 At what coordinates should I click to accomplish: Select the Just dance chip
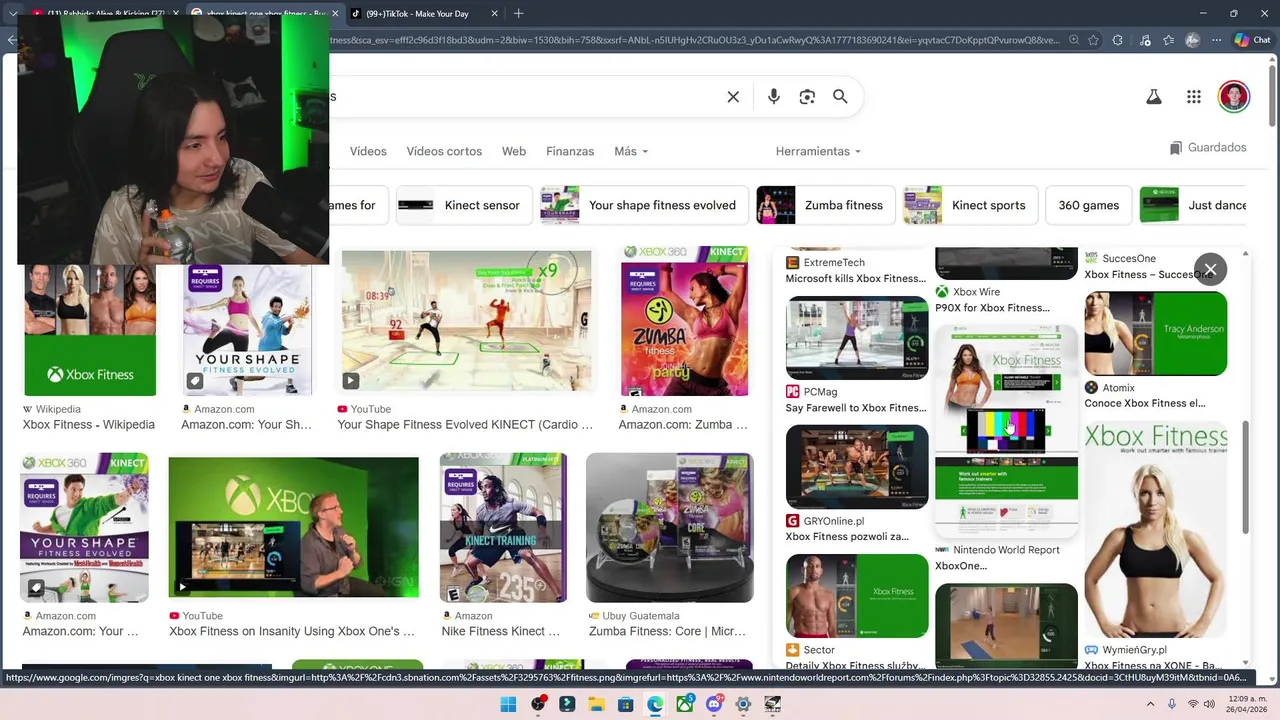point(1193,205)
